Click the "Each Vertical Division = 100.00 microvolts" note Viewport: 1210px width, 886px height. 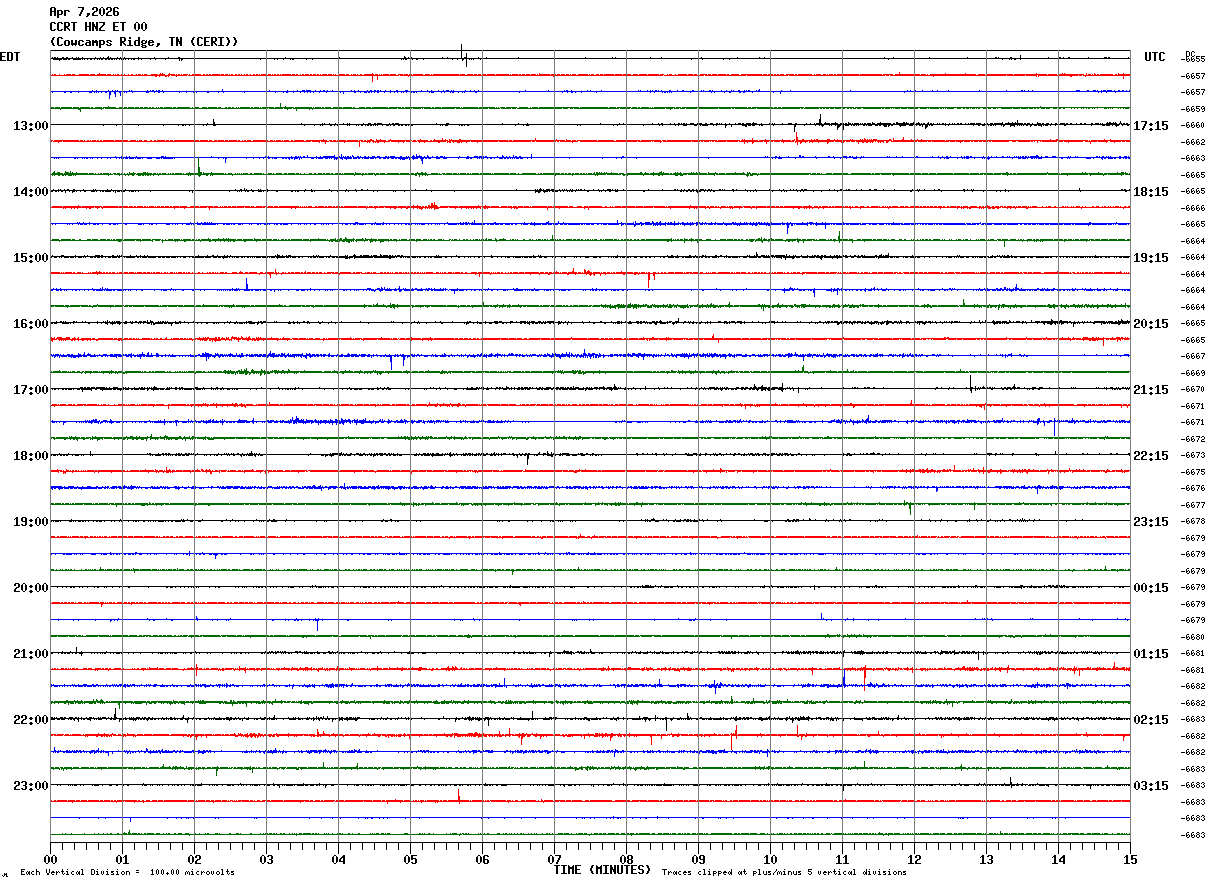coord(127,873)
